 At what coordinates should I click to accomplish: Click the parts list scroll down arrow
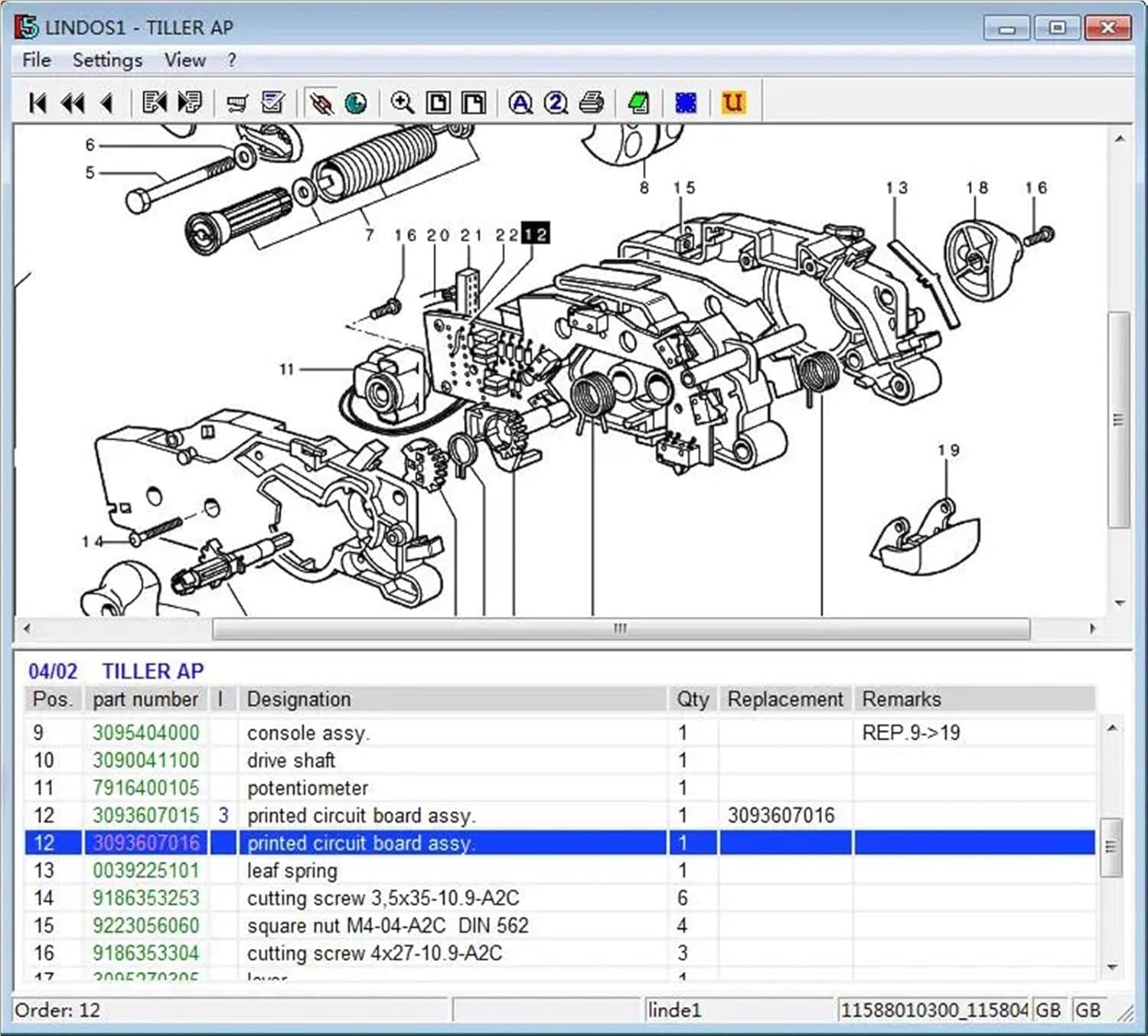[x=1112, y=968]
